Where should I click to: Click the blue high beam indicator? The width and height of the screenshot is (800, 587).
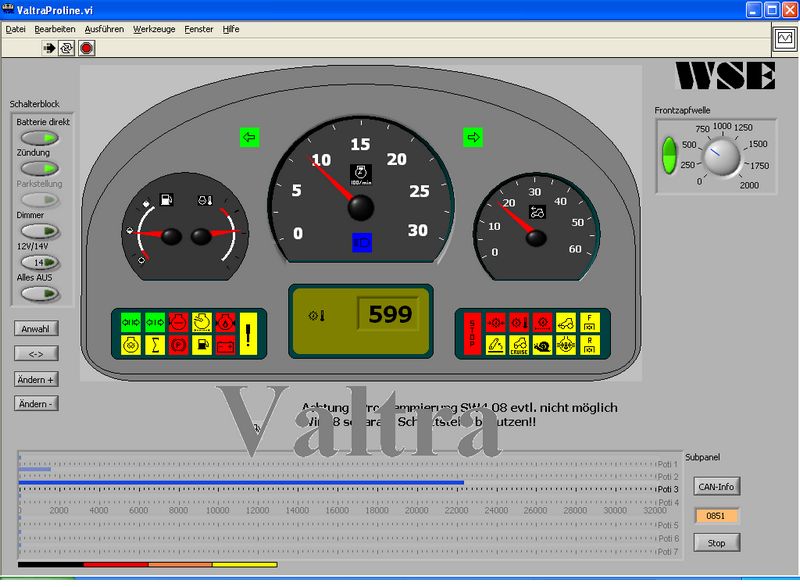click(x=362, y=242)
